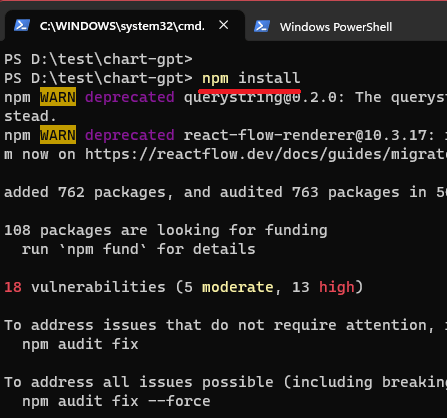Click the red 18 vulnerabilities count
This screenshot has width=447, height=418.
13,287
